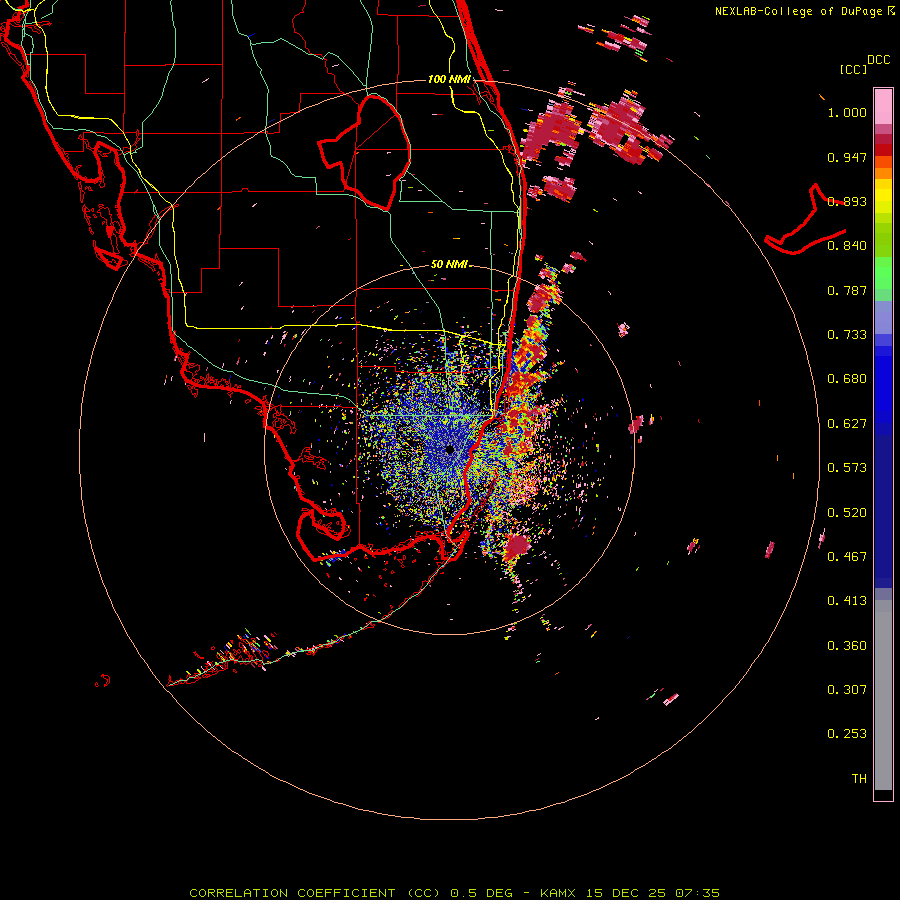Click the 0.840 scale value
This screenshot has width=900, height=900.
847,246
